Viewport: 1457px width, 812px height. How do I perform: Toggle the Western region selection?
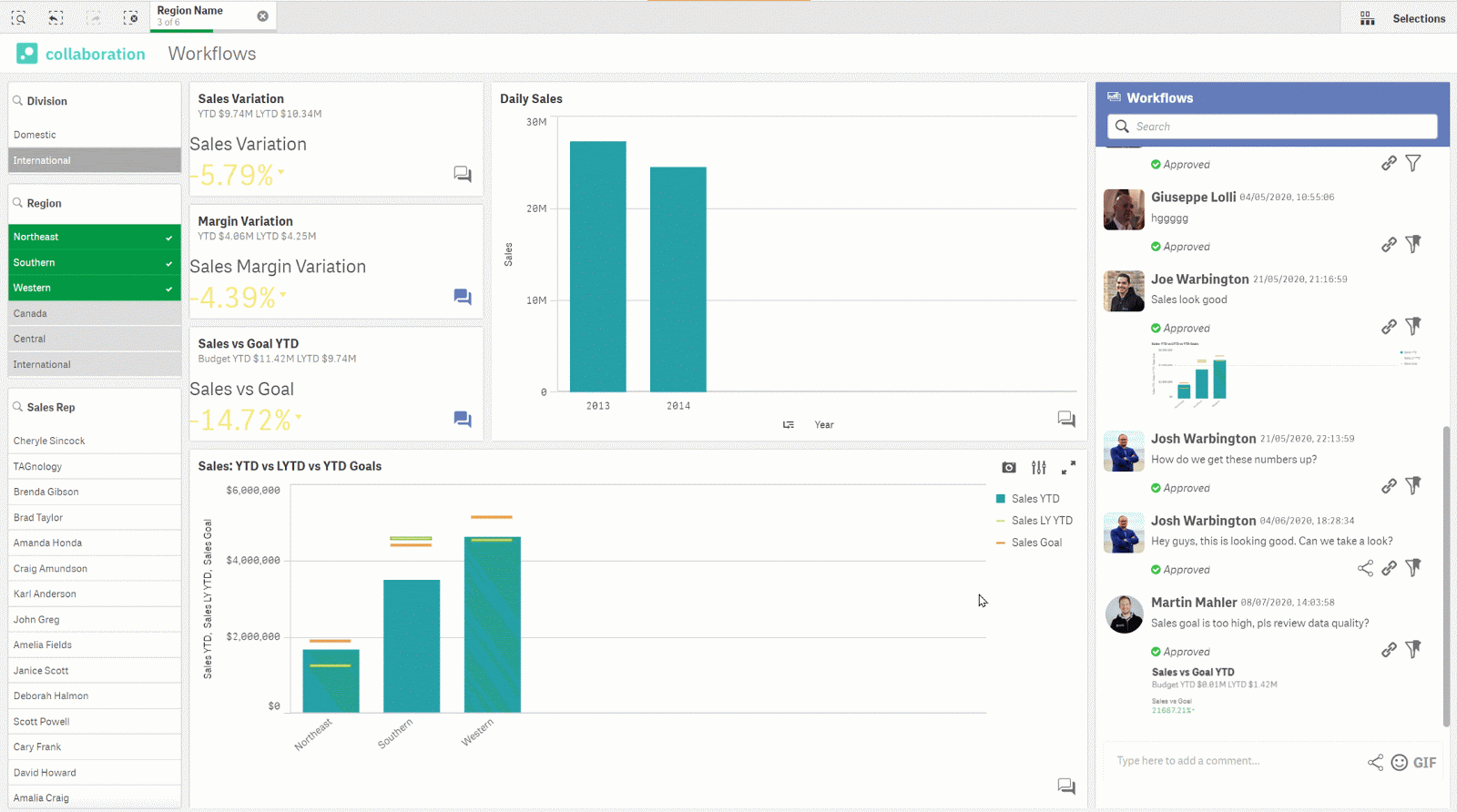pos(95,288)
